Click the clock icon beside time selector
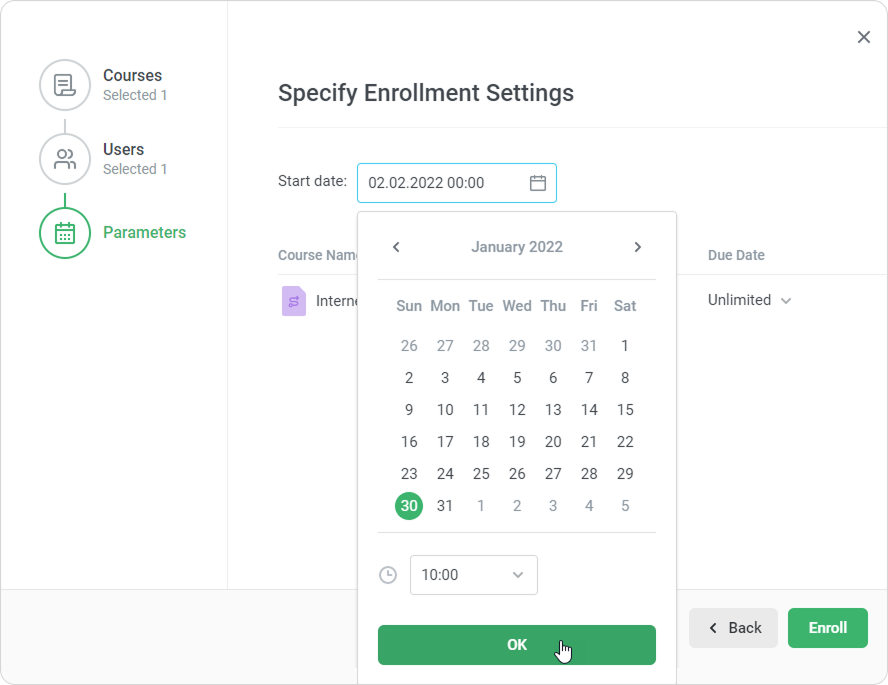888x685 pixels. pos(388,575)
